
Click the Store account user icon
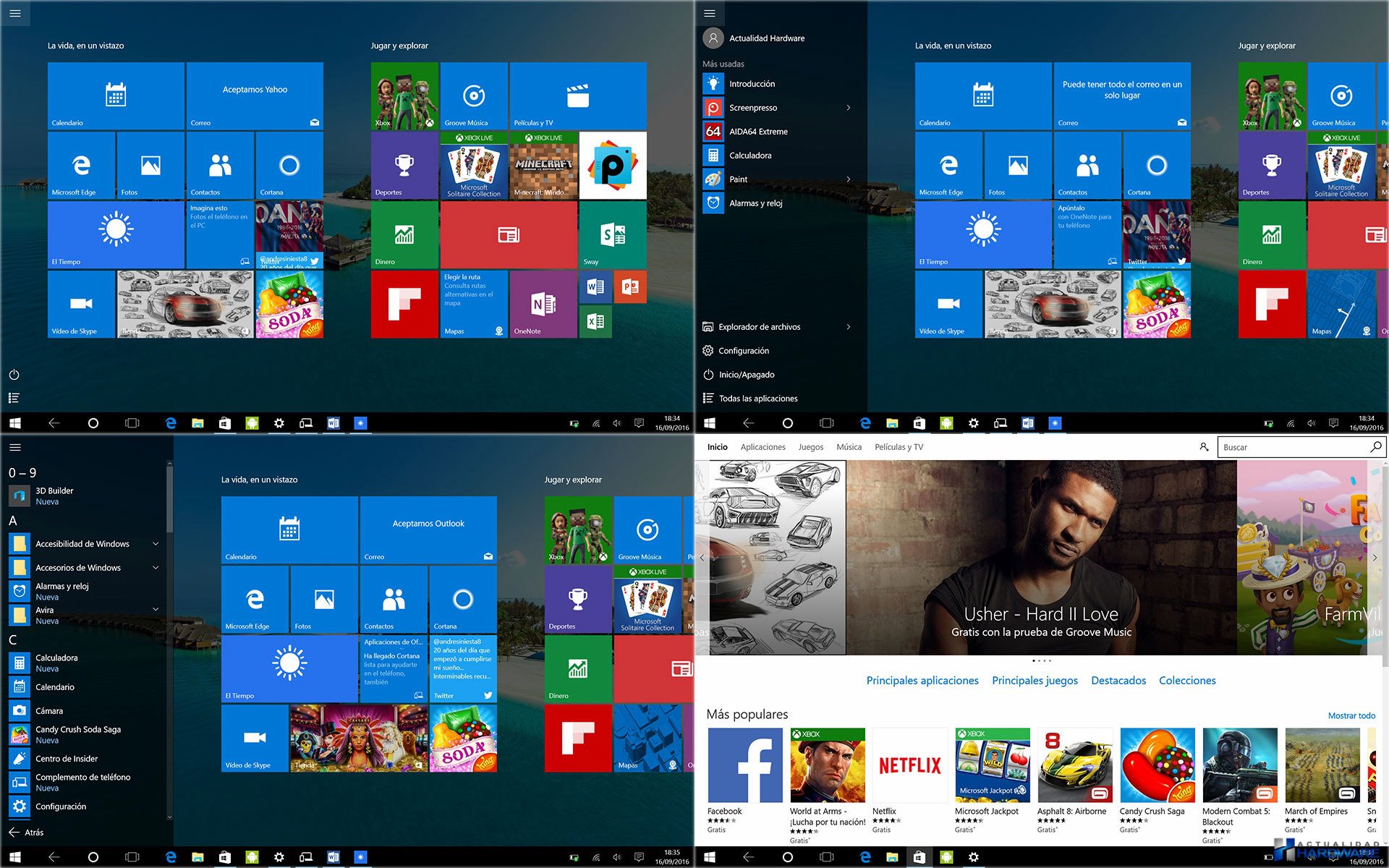coord(1204,447)
